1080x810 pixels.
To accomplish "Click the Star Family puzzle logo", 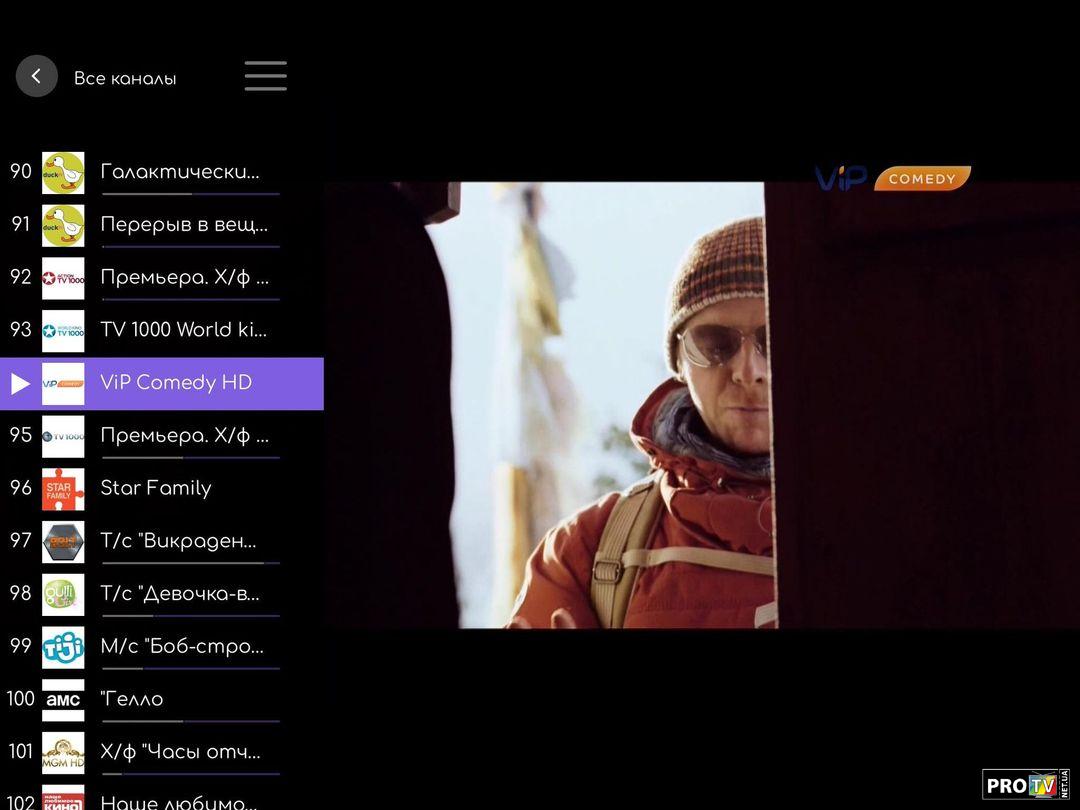I will click(x=63, y=489).
